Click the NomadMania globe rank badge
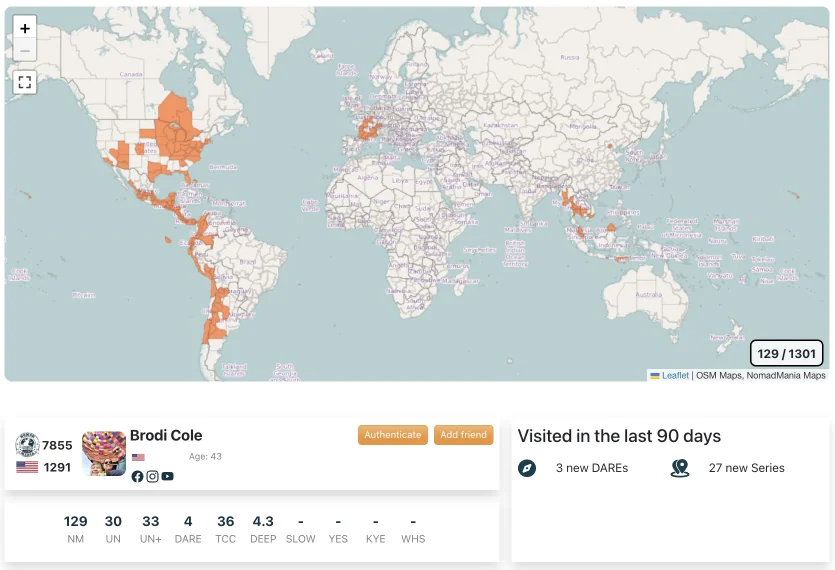Image resolution: width=835 pixels, height=570 pixels. [x=27, y=445]
